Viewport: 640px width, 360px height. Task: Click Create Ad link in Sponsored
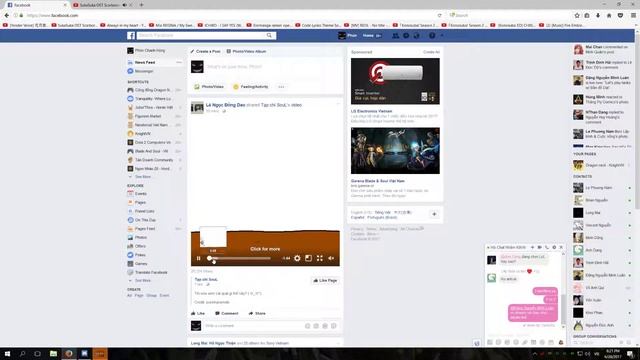pos(431,52)
